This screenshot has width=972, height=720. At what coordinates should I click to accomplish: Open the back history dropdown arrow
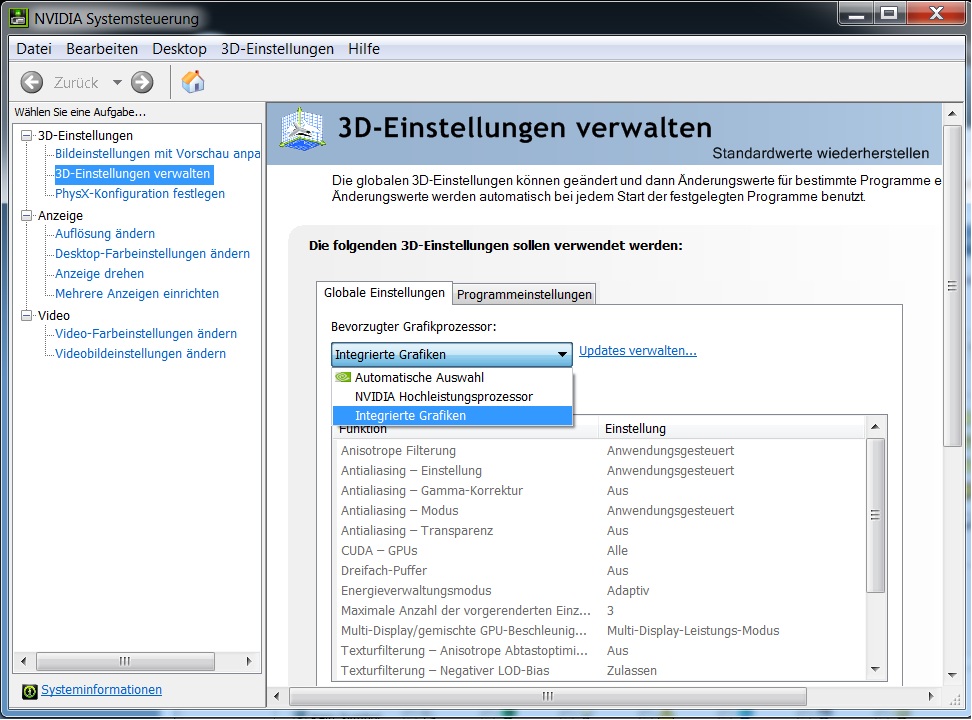pyautogui.click(x=117, y=82)
